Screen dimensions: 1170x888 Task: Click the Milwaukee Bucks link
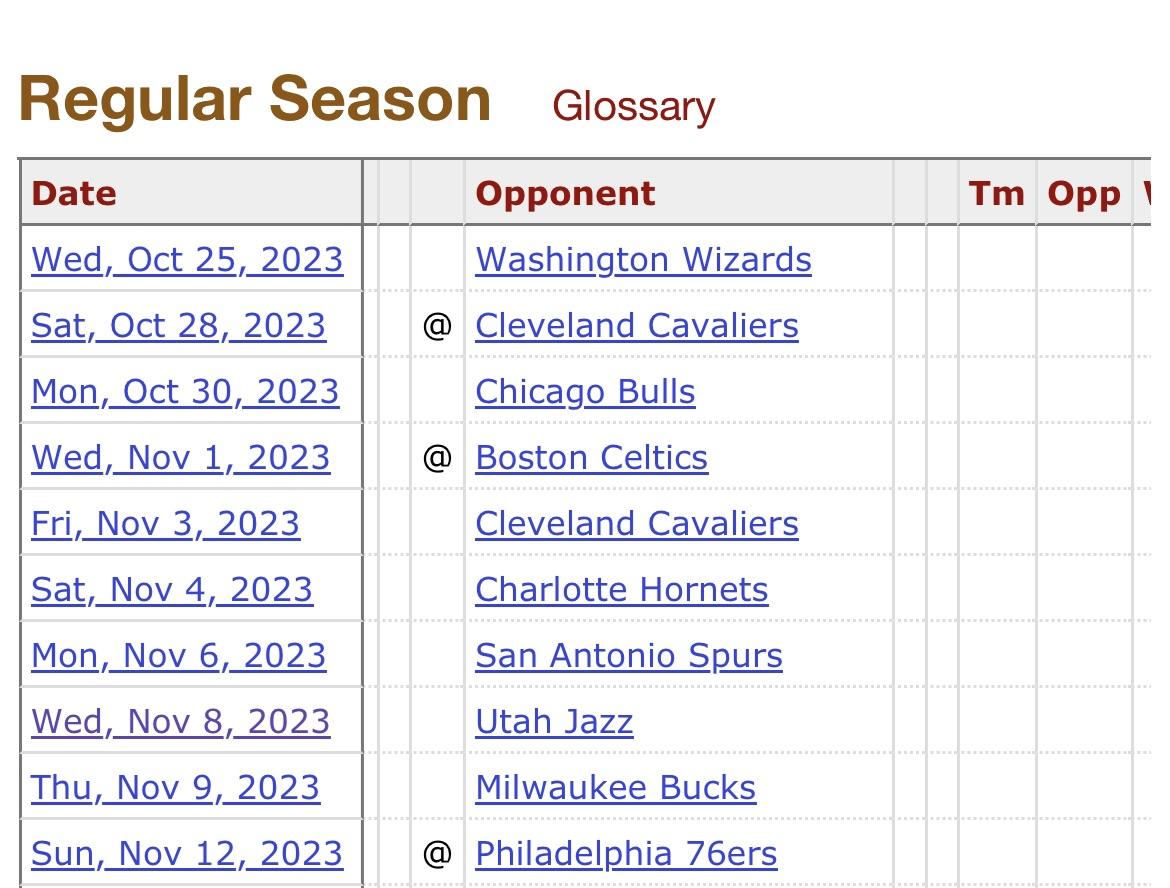coord(615,788)
